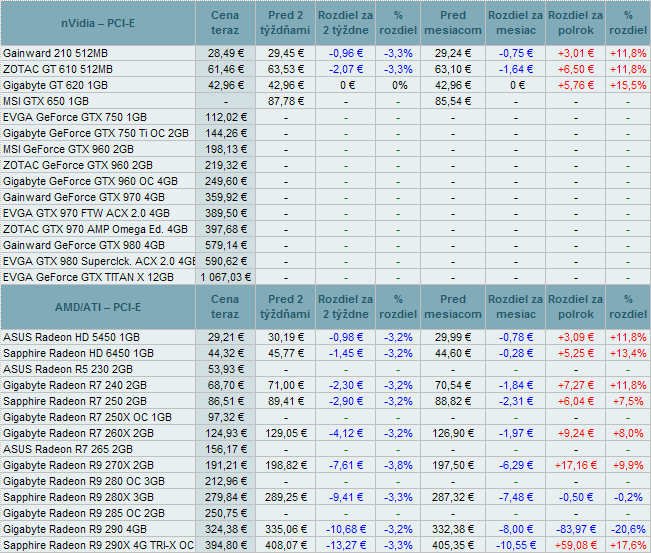Screen dimensions: 651x553
Task: Click the 112,02 € price cell
Action: (225, 117)
